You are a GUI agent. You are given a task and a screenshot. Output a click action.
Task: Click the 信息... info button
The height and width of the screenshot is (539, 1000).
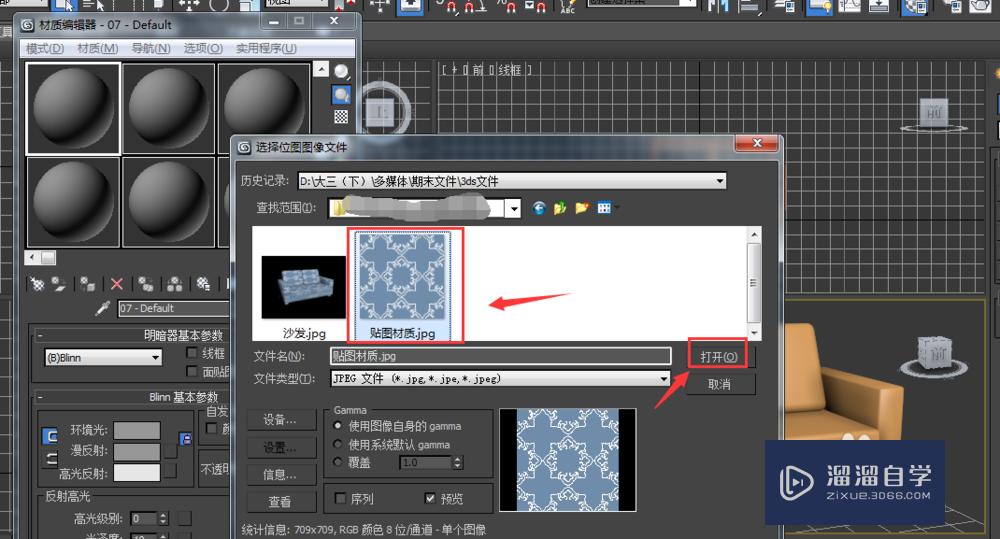point(280,475)
